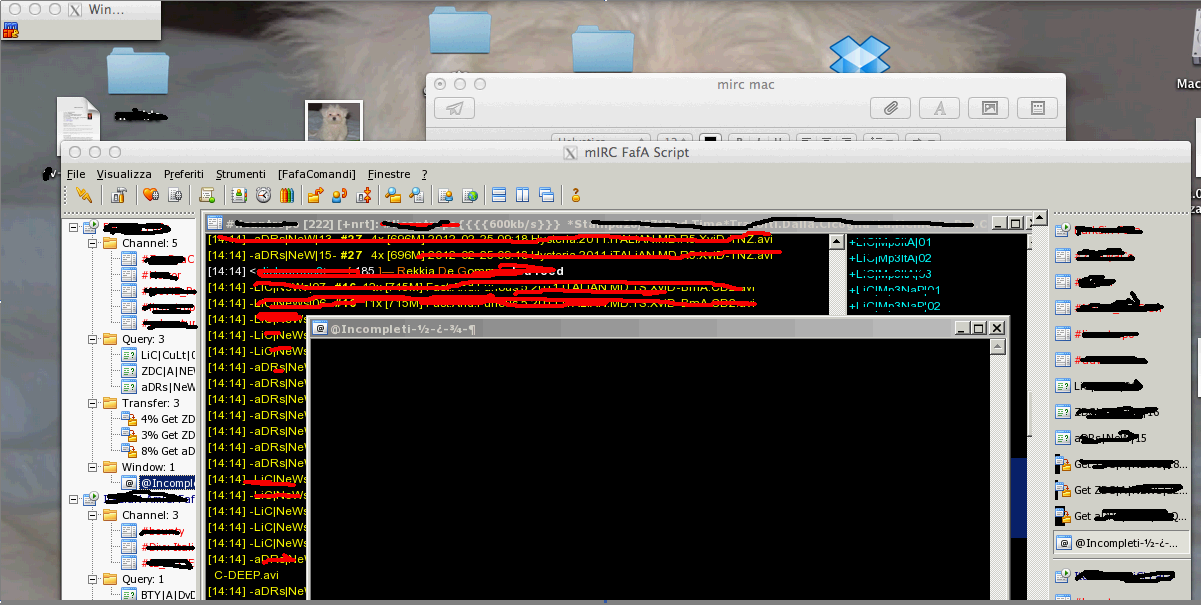This screenshot has width=1201, height=605.
Task: Click the Timer clock toolbar icon
Action: [263, 195]
